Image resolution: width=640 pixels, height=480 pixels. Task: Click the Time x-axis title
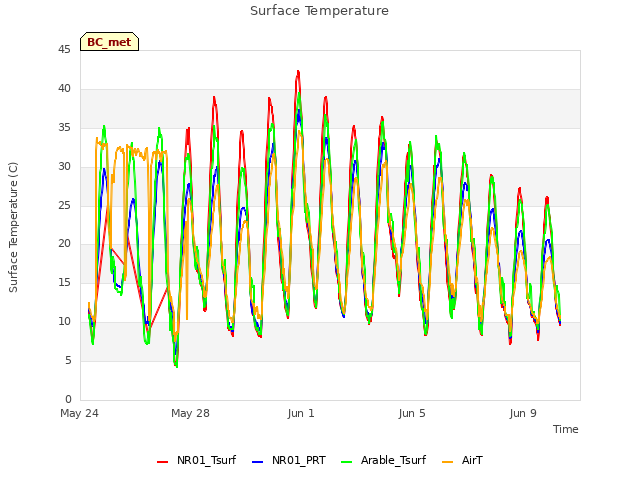coord(566,429)
